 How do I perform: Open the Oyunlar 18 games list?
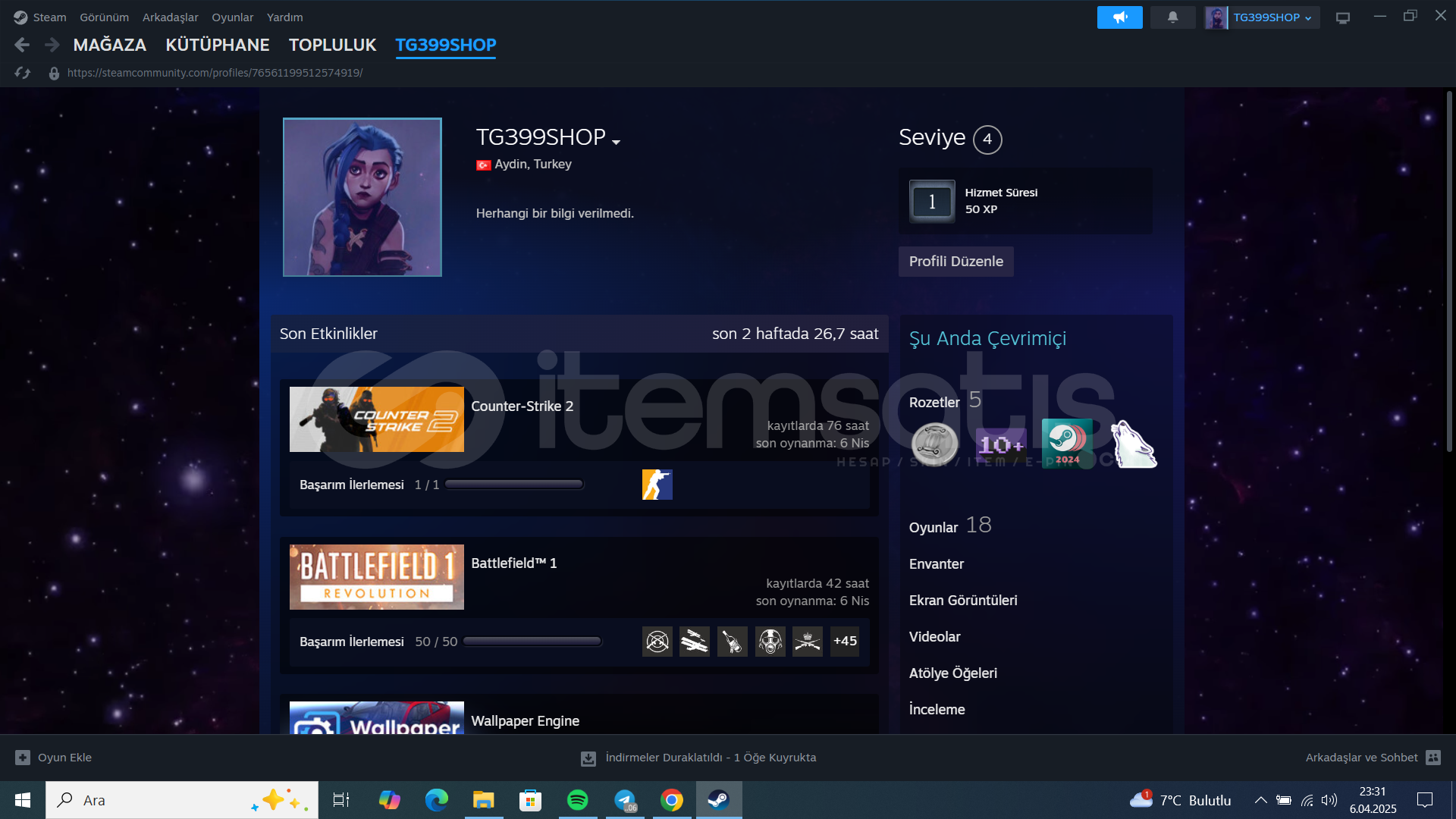950,526
